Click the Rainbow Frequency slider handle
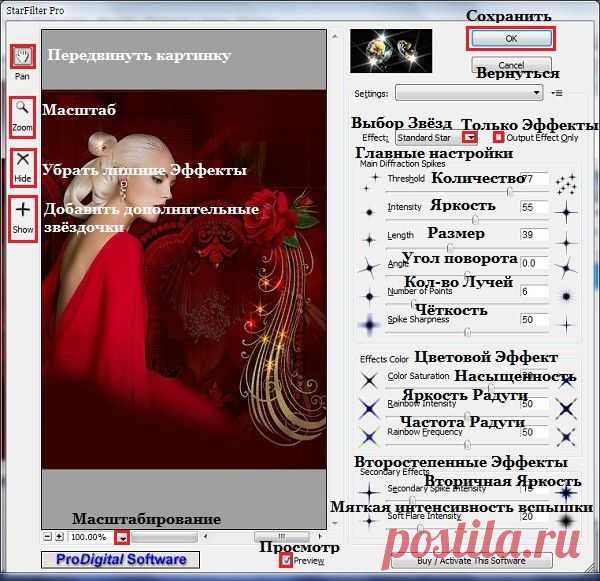The width and height of the screenshot is (600, 581). point(467,444)
